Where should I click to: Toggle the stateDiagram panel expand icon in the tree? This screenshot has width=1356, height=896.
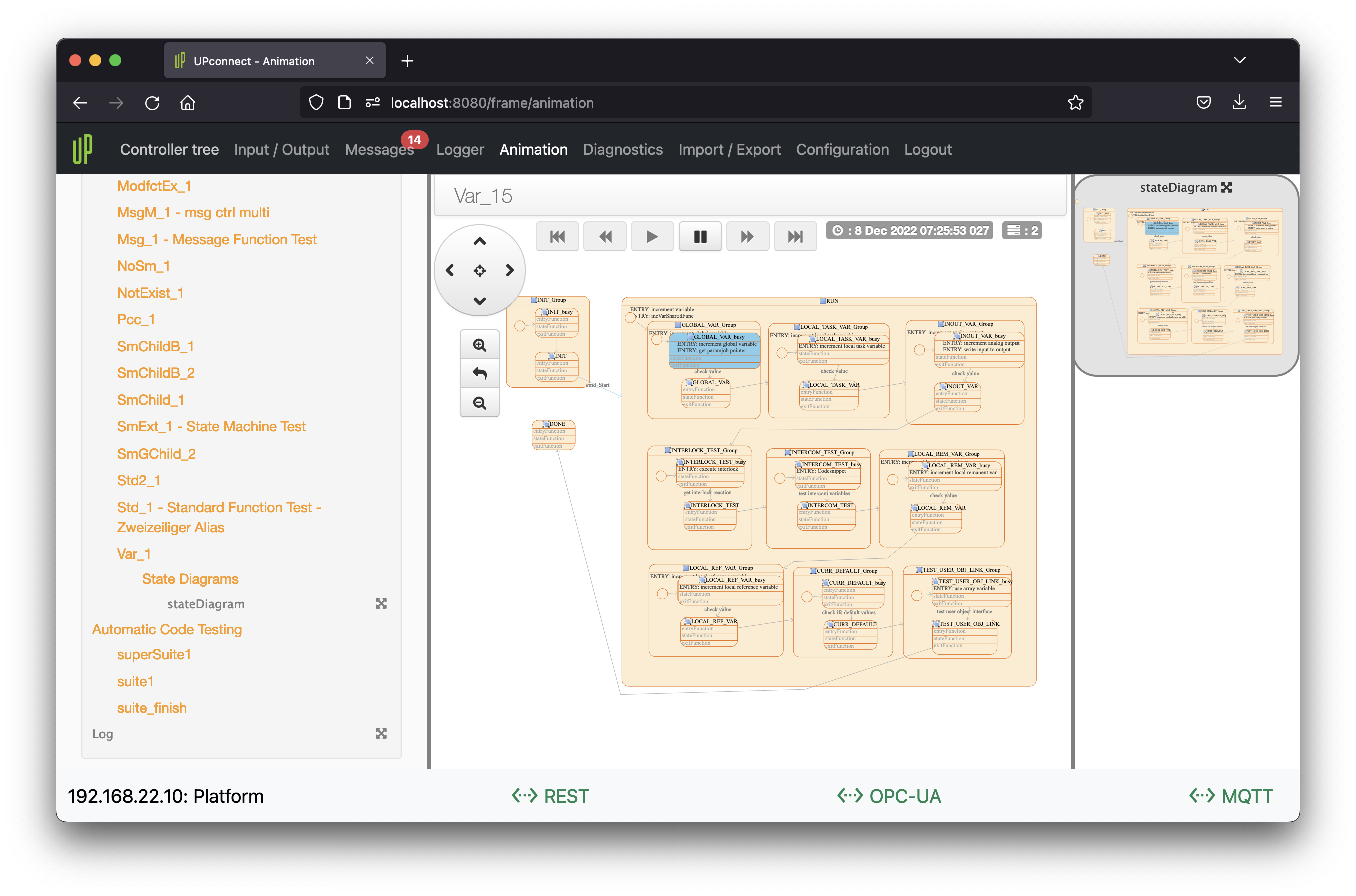381,604
